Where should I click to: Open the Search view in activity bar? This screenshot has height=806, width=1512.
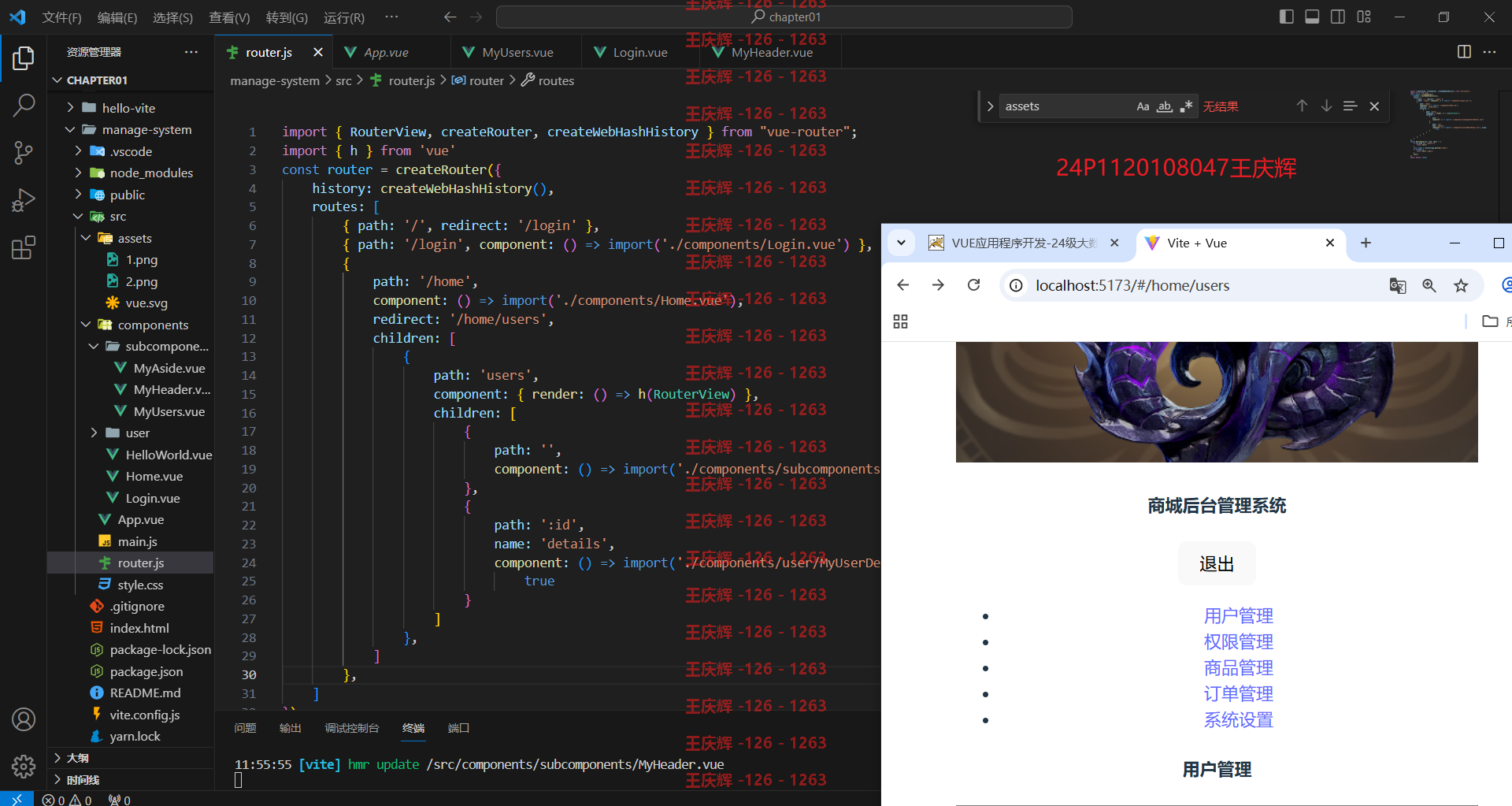pyautogui.click(x=24, y=105)
